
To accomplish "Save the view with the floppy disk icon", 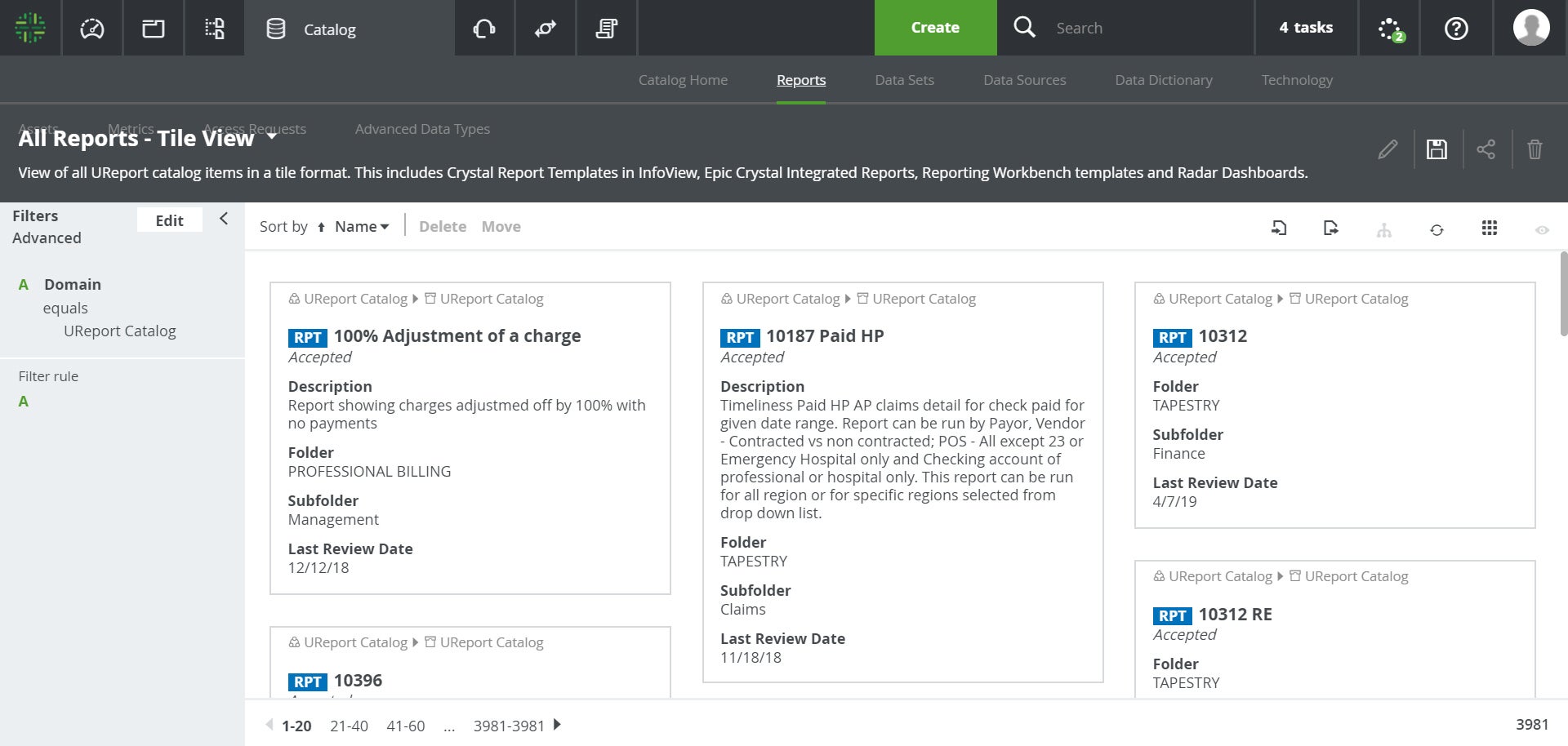I will coord(1437,149).
